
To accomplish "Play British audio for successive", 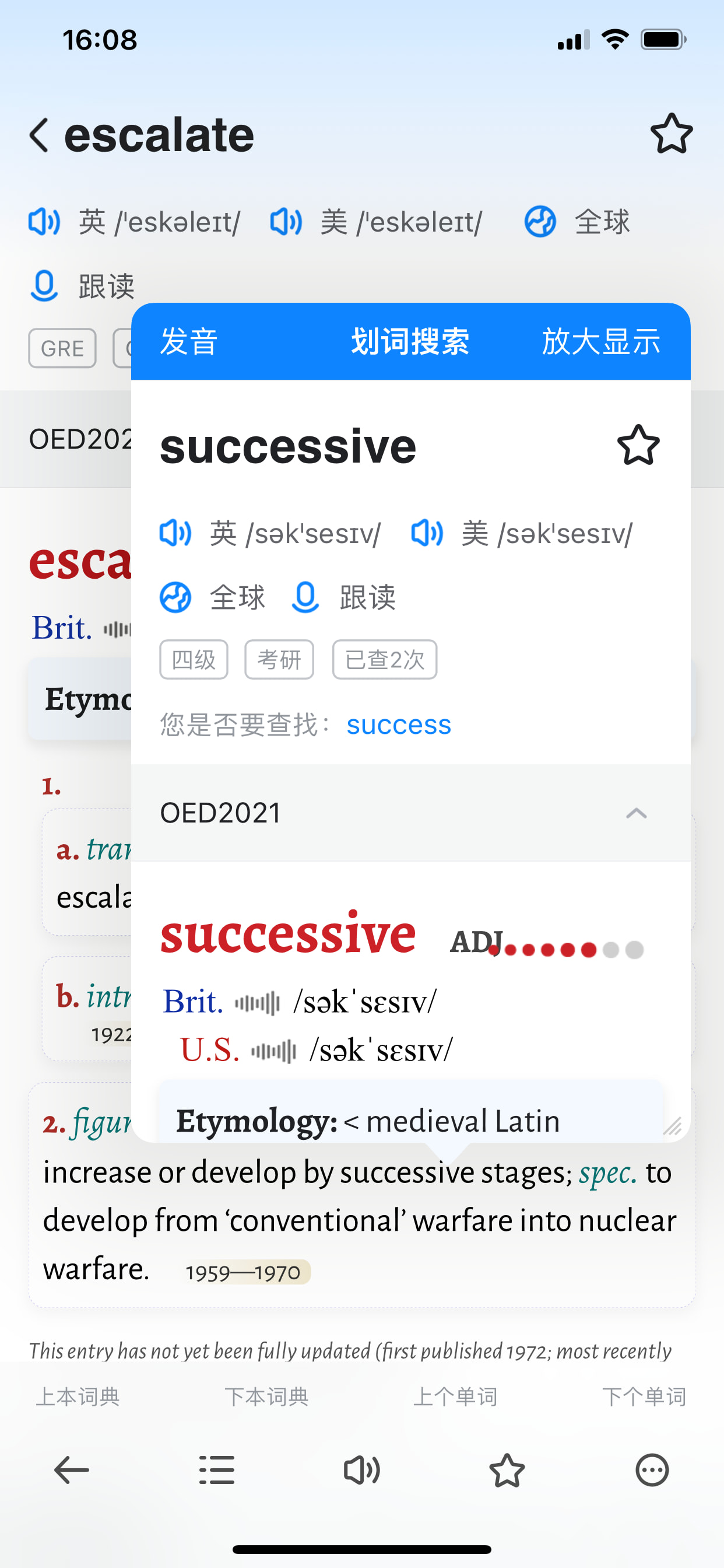I will [175, 533].
